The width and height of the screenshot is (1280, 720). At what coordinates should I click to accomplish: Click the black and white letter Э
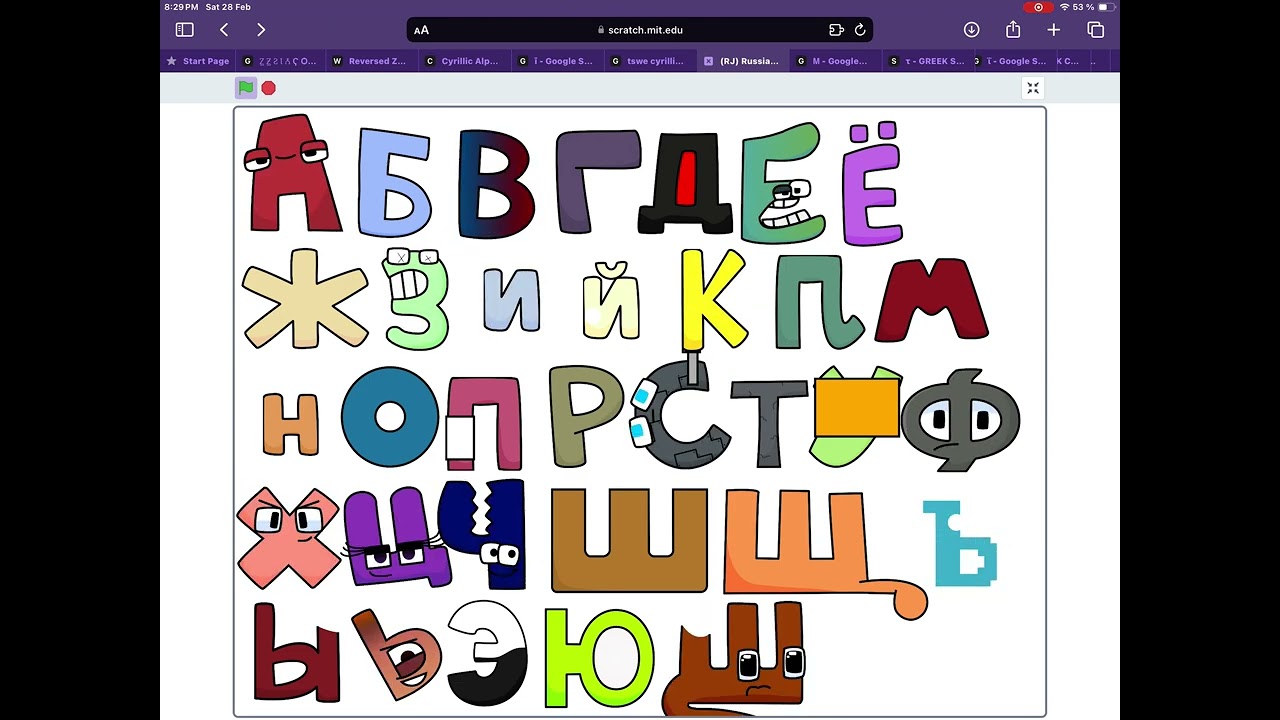(487, 653)
